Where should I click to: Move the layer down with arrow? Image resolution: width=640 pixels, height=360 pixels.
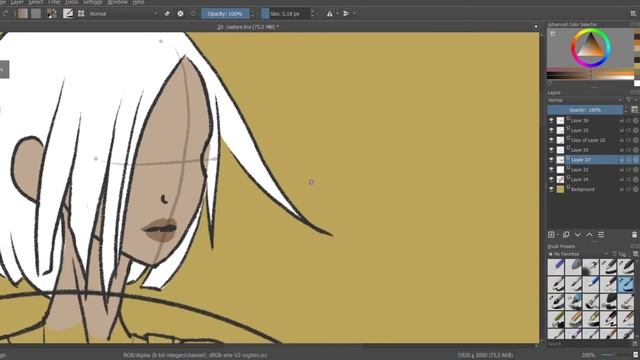(x=578, y=235)
